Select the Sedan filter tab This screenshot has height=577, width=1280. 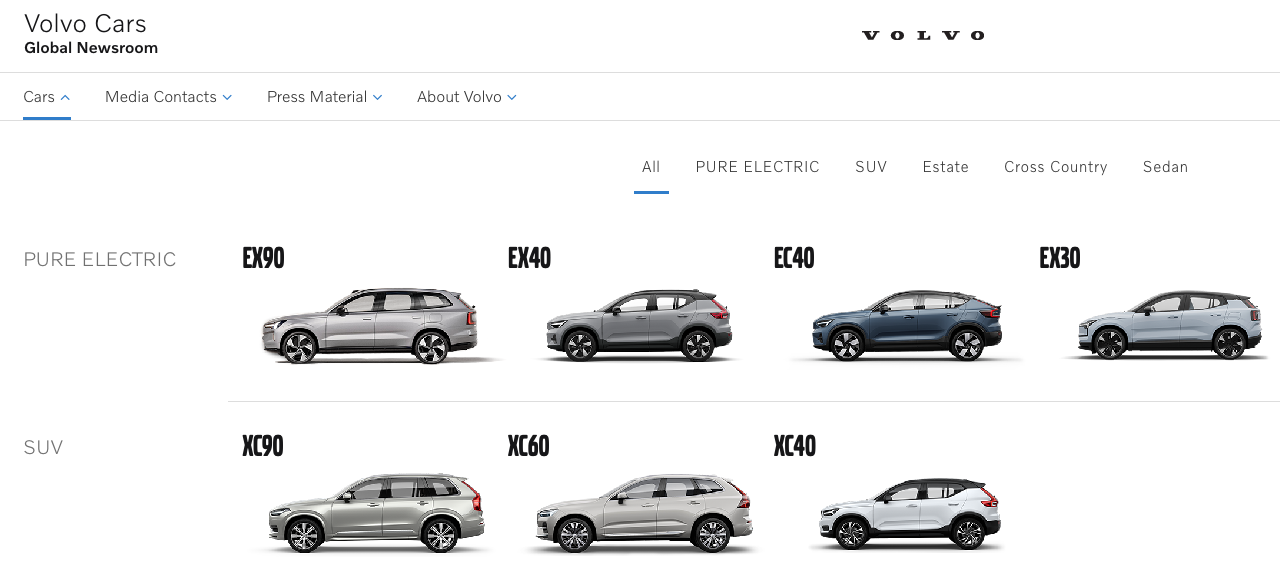(x=1166, y=167)
